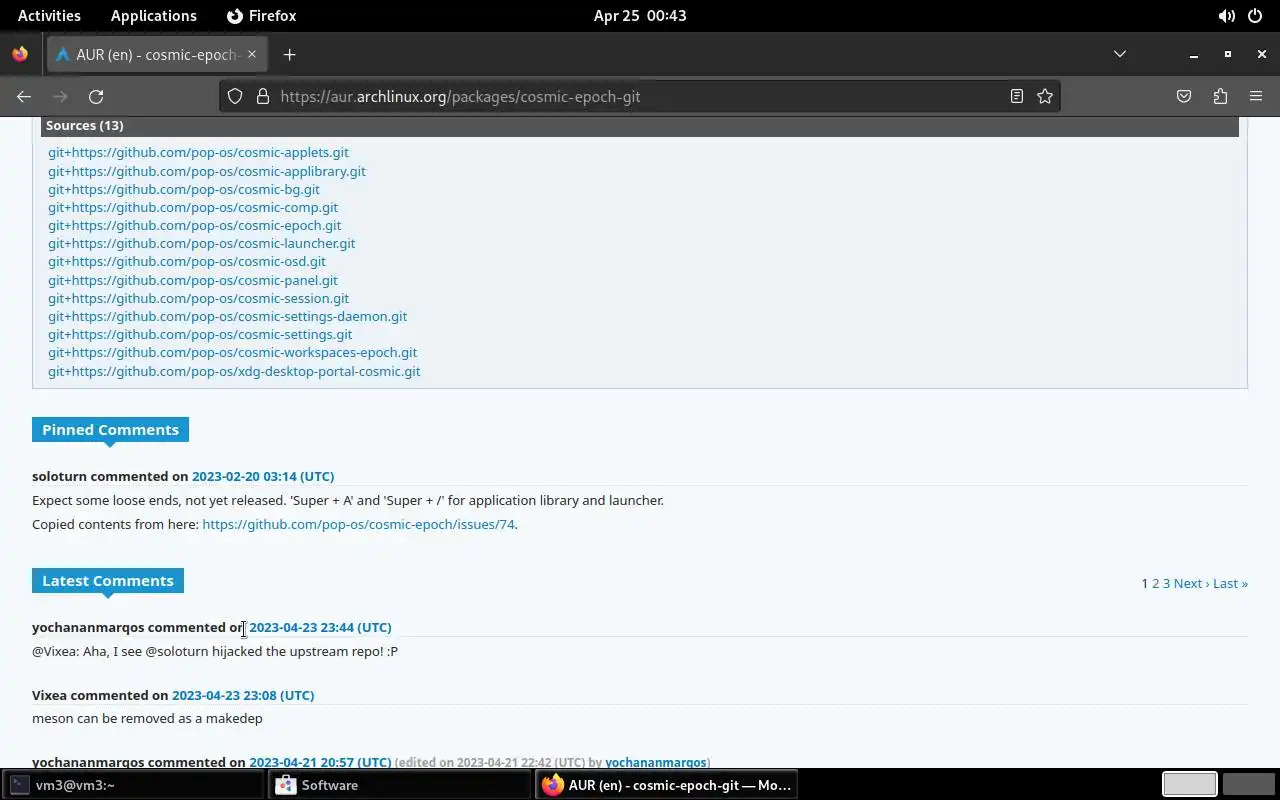Switch to the second workspace box in the taskbar
1280x800 pixels.
(1248, 785)
